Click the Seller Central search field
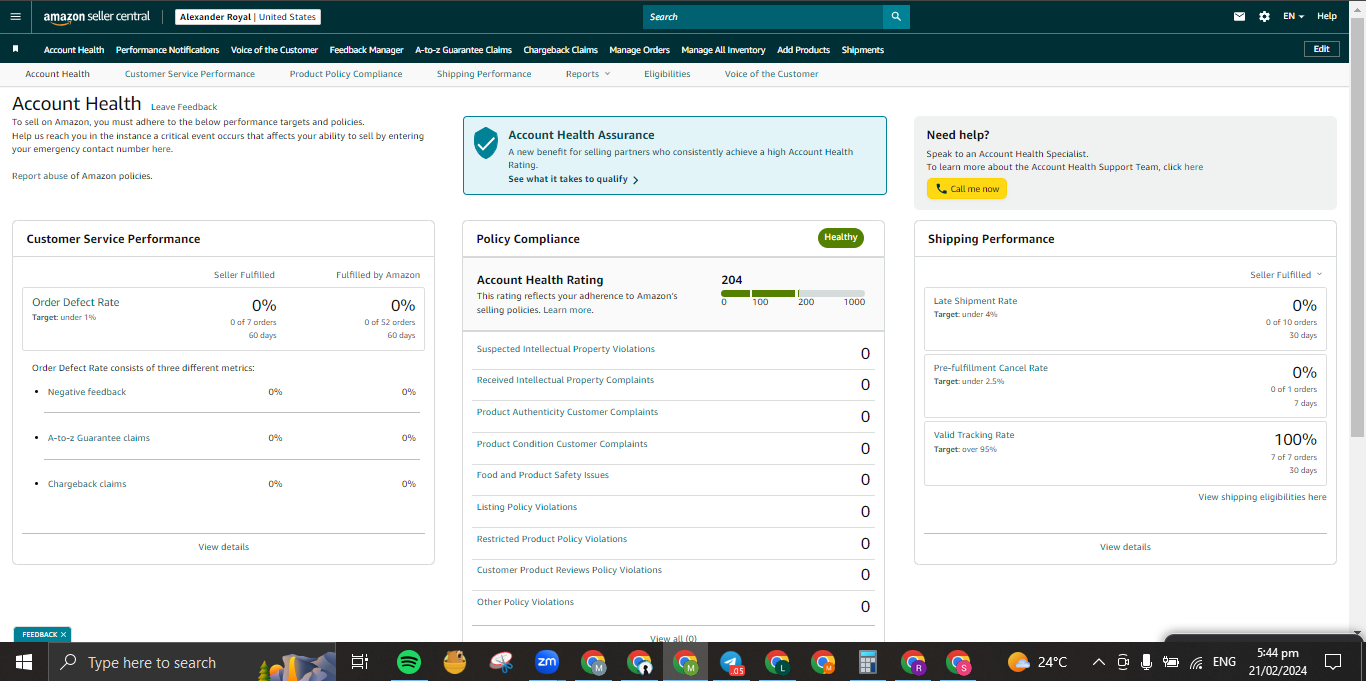The image size is (1366, 681). 763,16
